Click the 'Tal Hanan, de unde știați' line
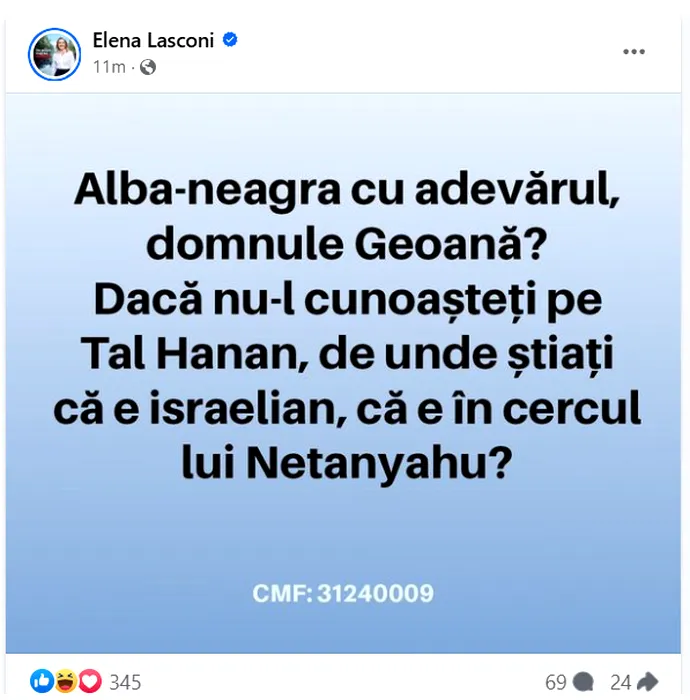The width and height of the screenshot is (690, 700). click(x=343, y=355)
